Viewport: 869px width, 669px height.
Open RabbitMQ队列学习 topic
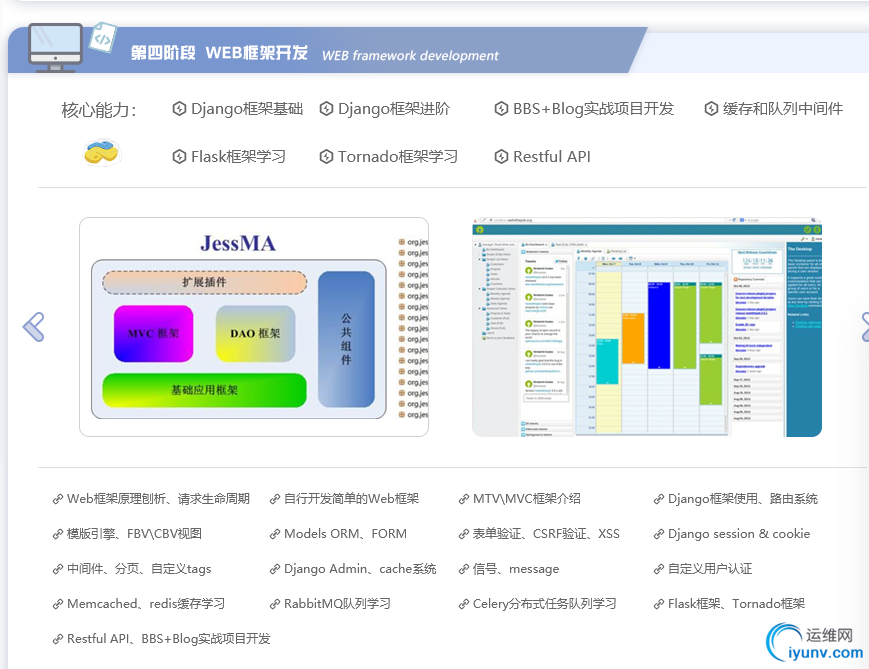[337, 604]
